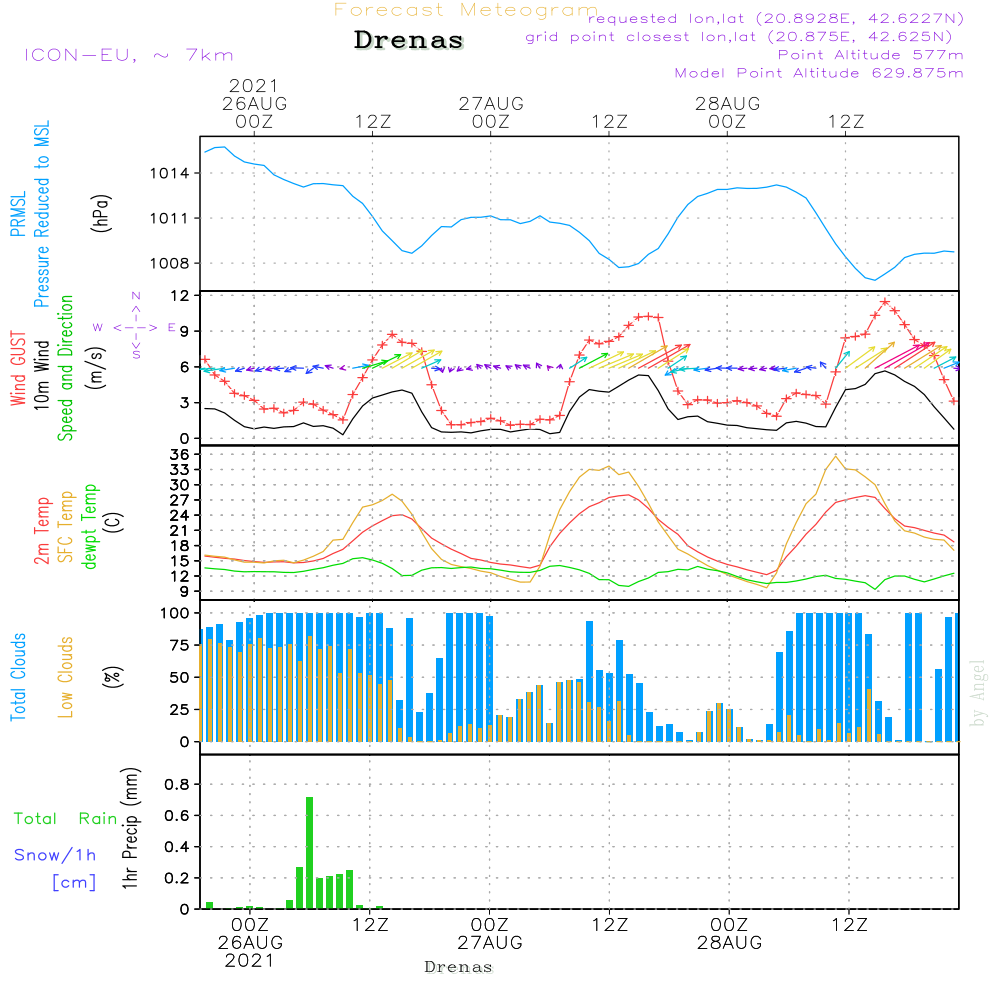Click the 'Drenas' chart title
Screen dimensions: 1000x1000
click(408, 40)
